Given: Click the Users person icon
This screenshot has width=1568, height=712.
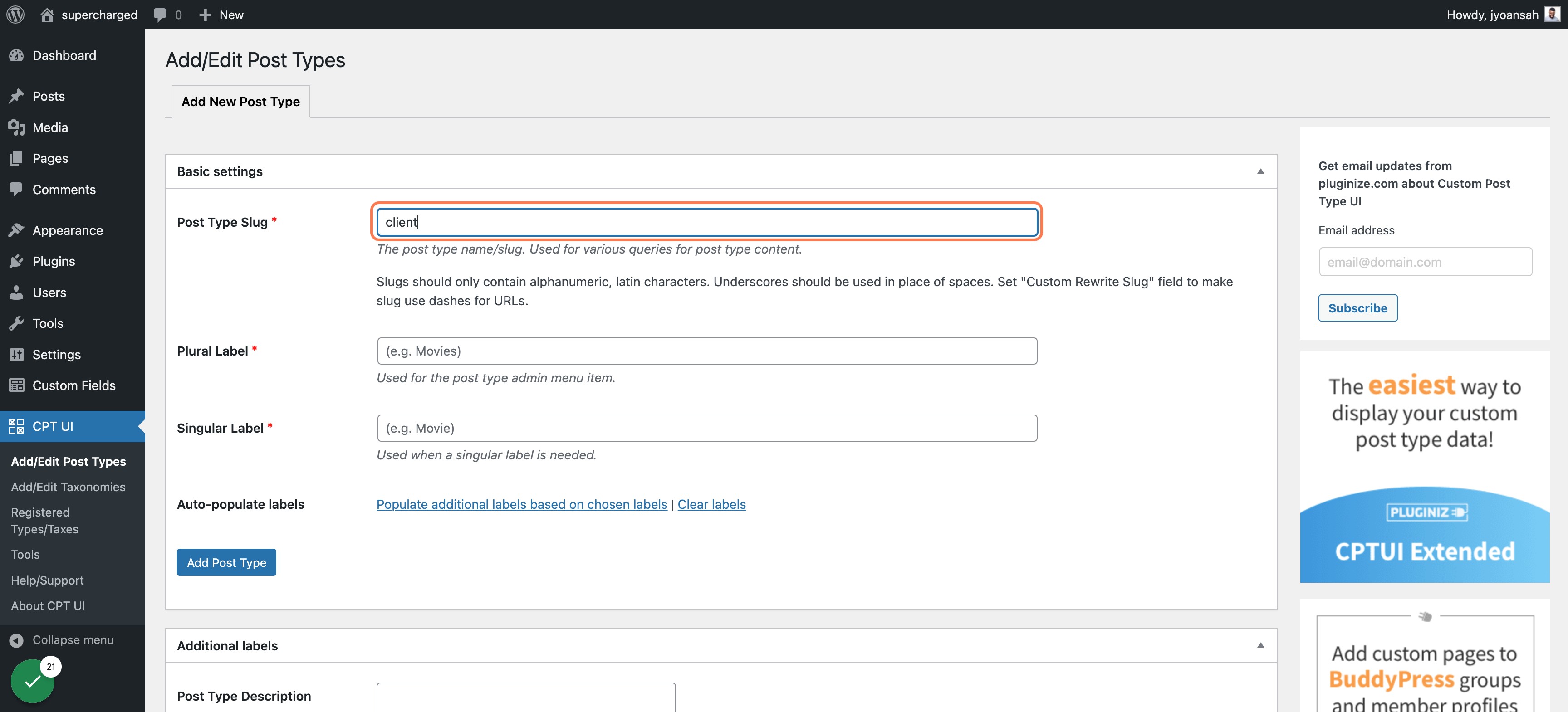Looking at the screenshot, I should (16, 292).
